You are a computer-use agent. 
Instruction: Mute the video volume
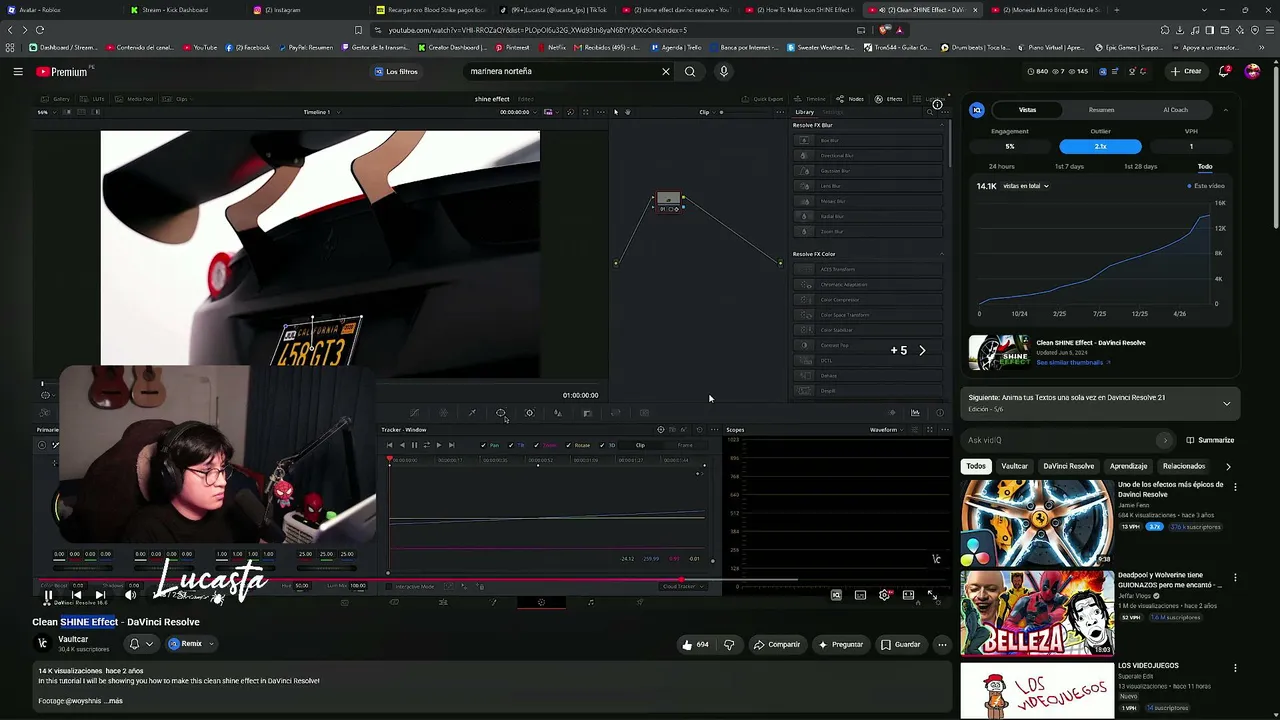pos(130,595)
